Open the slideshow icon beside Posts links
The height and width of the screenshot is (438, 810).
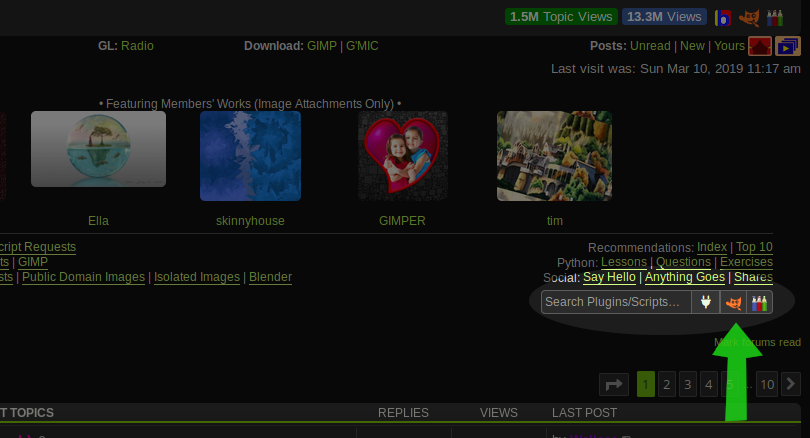pyautogui.click(x=787, y=46)
